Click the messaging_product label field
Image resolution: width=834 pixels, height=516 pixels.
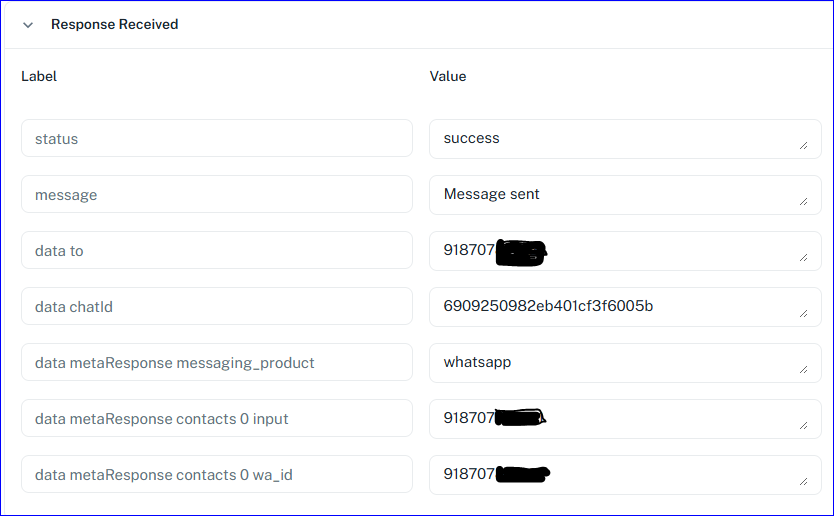tap(216, 363)
